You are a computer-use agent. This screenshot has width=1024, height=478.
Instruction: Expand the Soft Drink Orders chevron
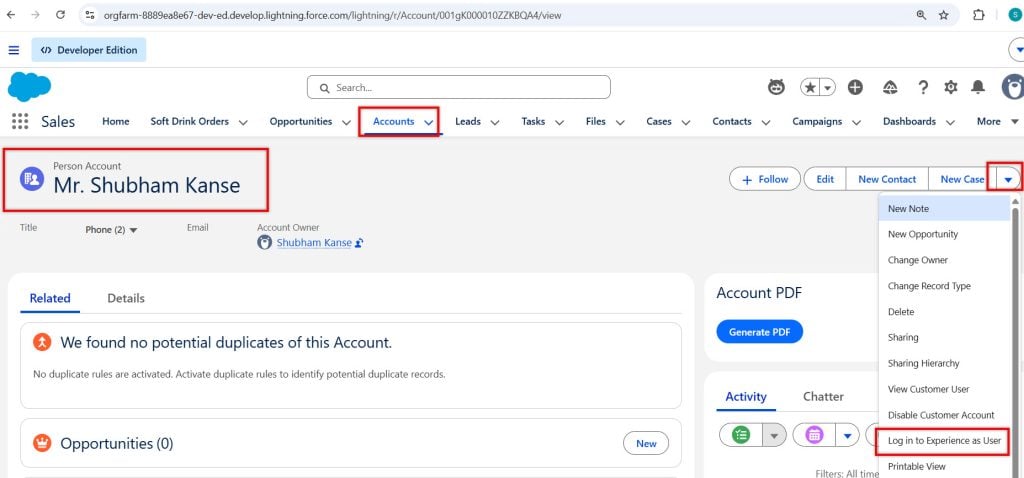(243, 122)
